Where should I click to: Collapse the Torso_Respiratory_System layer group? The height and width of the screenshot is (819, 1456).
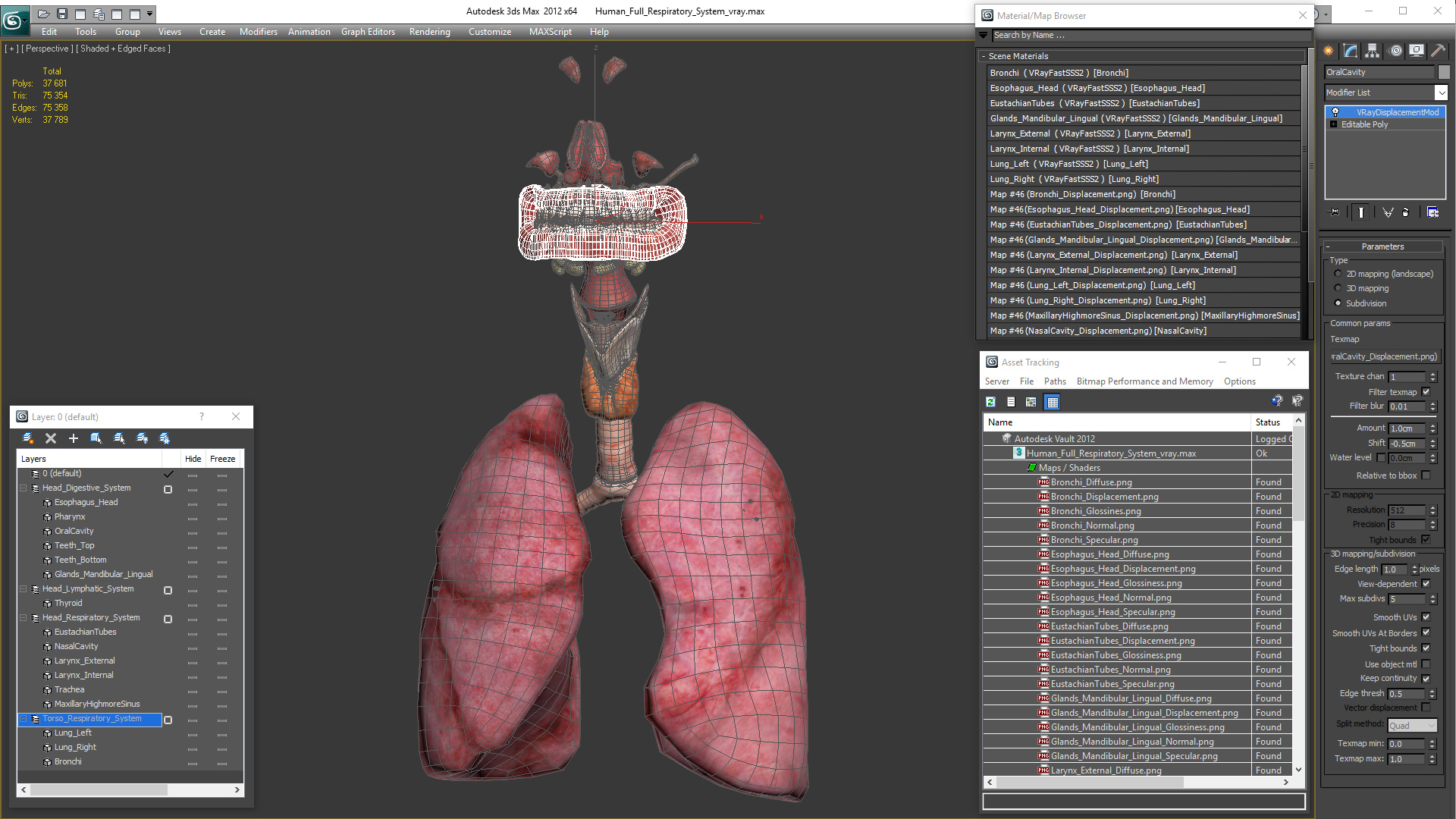click(24, 720)
